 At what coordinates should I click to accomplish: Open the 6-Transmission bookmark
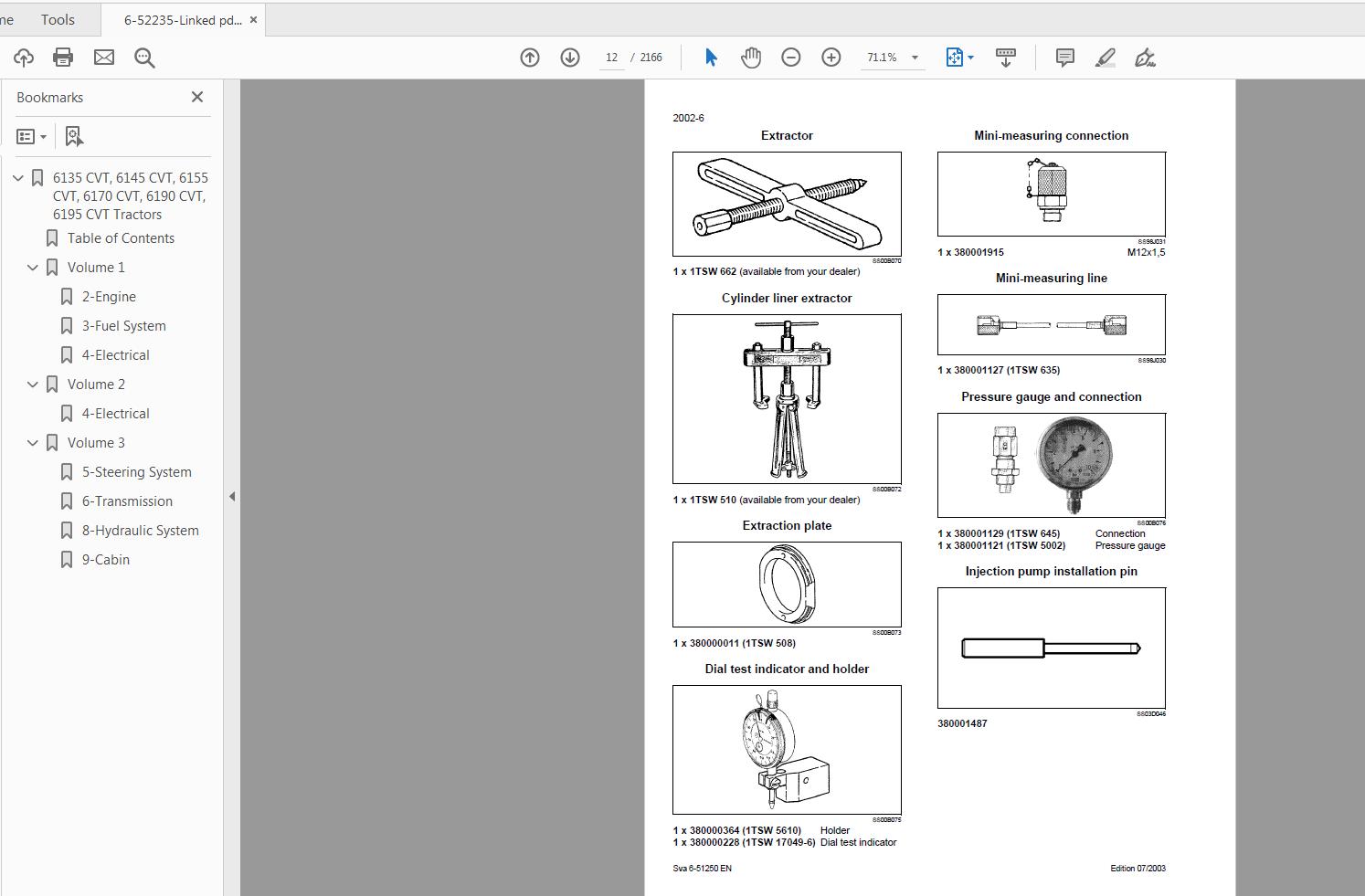tap(127, 501)
